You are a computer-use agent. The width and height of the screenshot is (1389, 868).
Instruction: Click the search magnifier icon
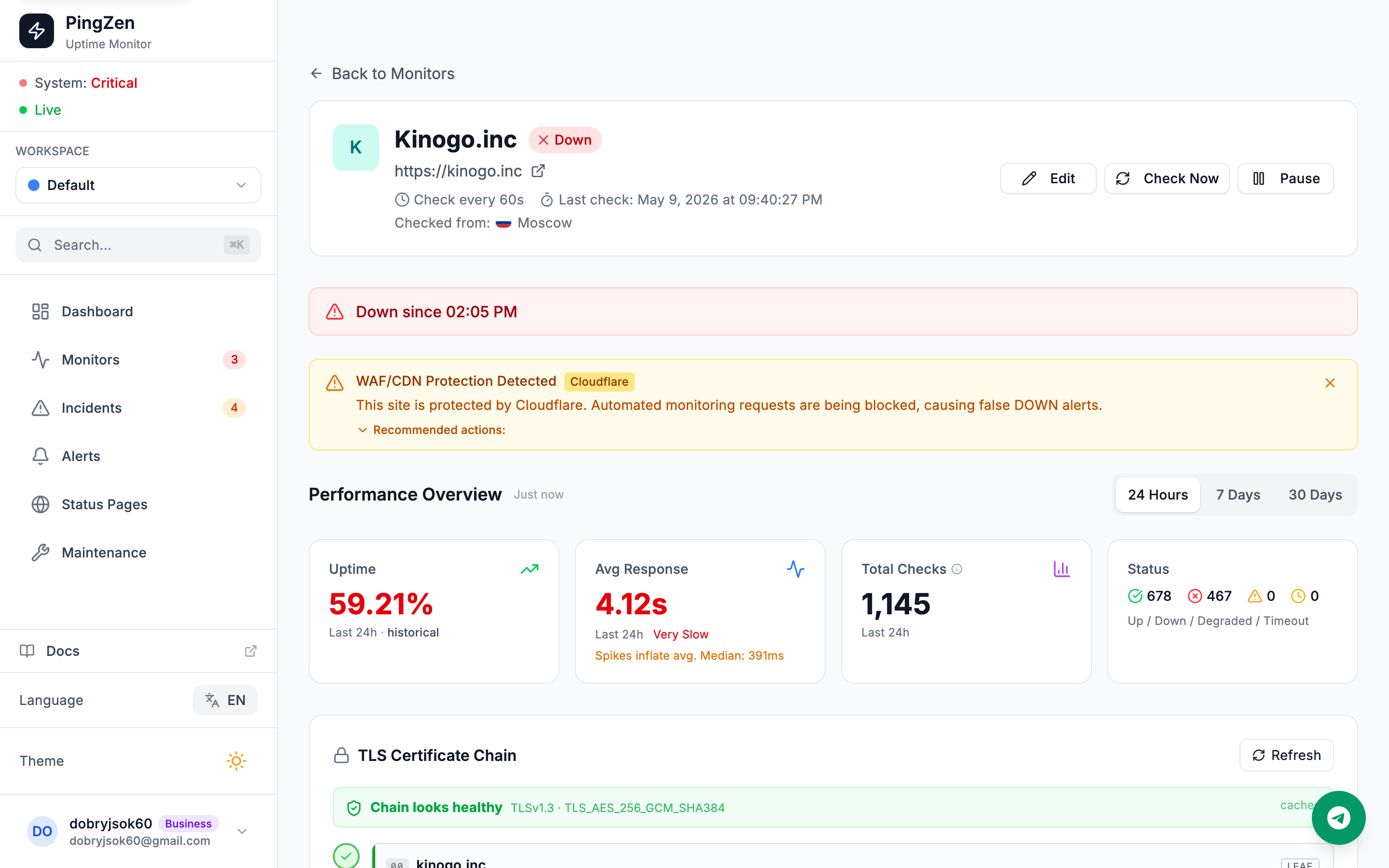coord(35,245)
